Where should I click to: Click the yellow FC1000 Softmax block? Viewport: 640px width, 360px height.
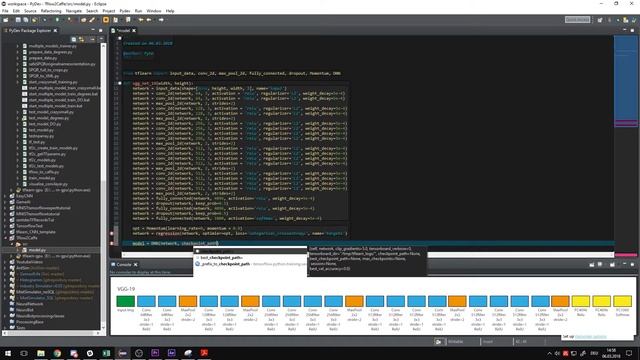pyautogui.click(x=622, y=301)
